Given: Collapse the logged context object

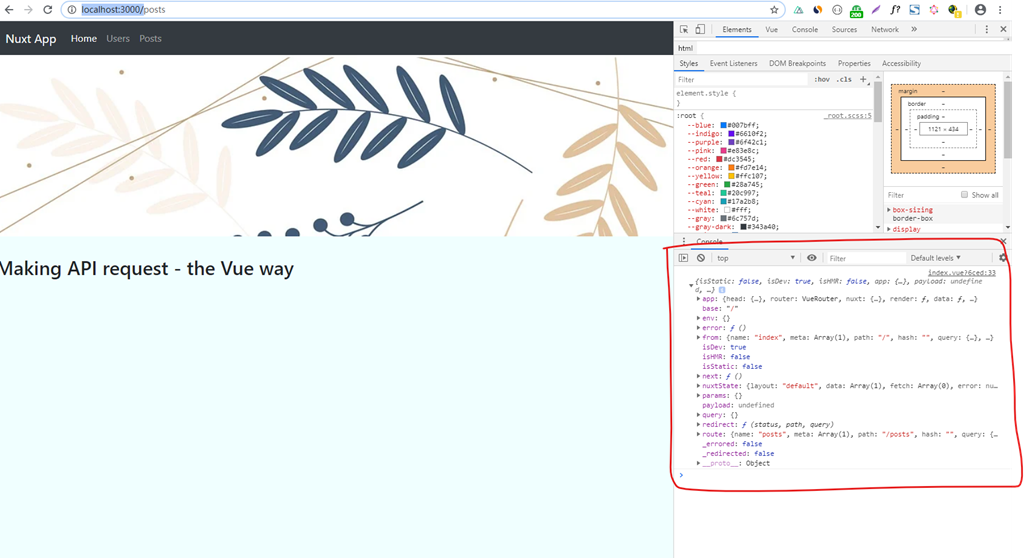Looking at the screenshot, I should pyautogui.click(x=691, y=286).
